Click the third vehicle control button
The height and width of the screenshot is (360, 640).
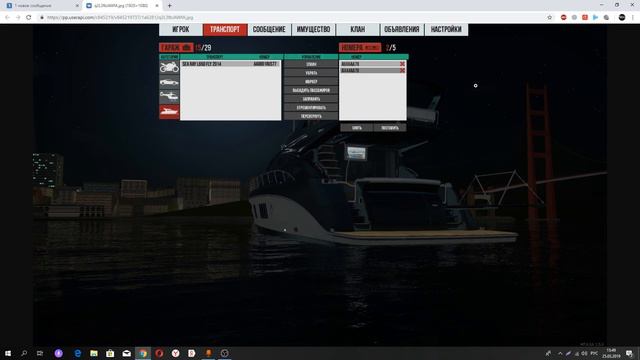(311, 82)
